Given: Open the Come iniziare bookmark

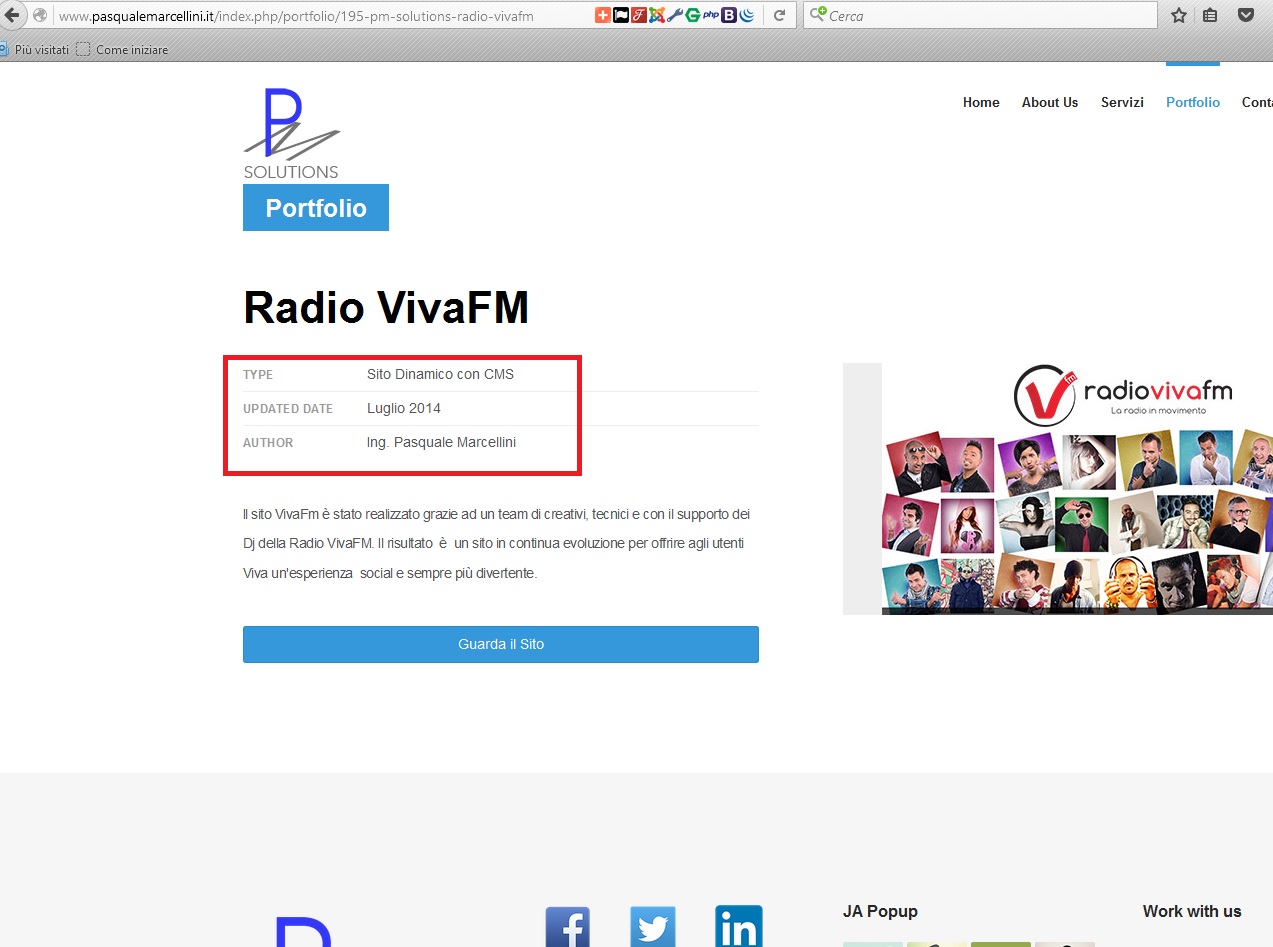Looking at the screenshot, I should pyautogui.click(x=122, y=49).
